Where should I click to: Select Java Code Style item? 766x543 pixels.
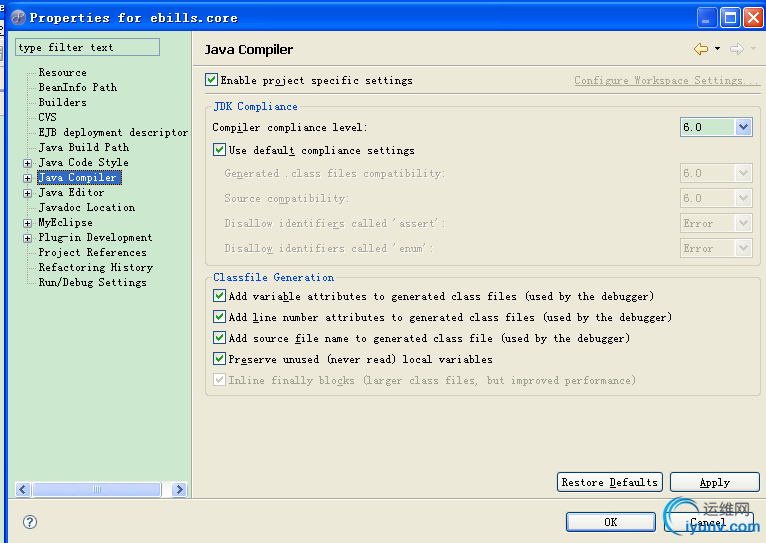[84, 162]
